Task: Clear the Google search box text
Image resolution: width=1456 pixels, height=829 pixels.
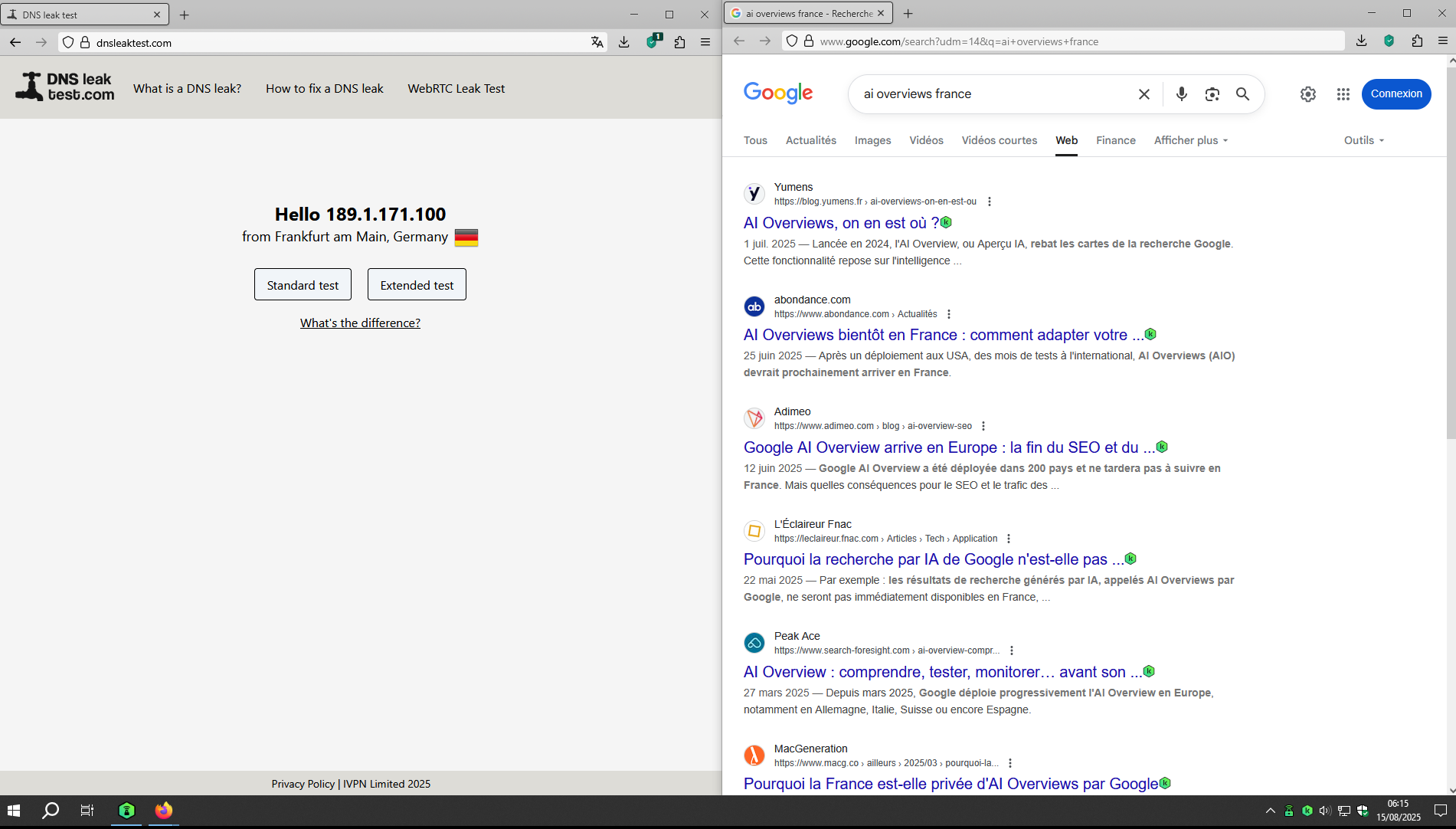Action: click(x=1144, y=93)
